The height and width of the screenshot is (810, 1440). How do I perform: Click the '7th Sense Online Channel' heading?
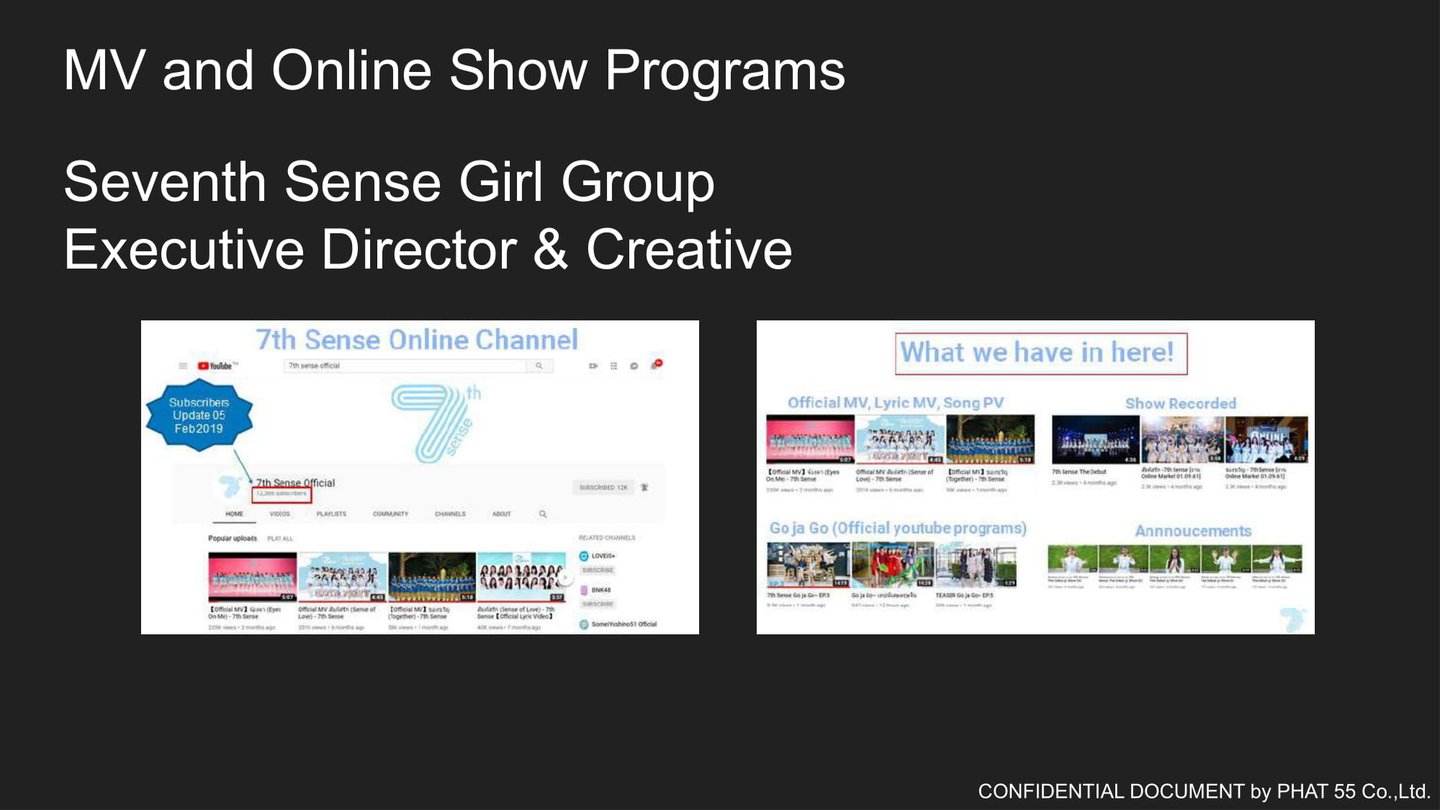click(x=417, y=340)
